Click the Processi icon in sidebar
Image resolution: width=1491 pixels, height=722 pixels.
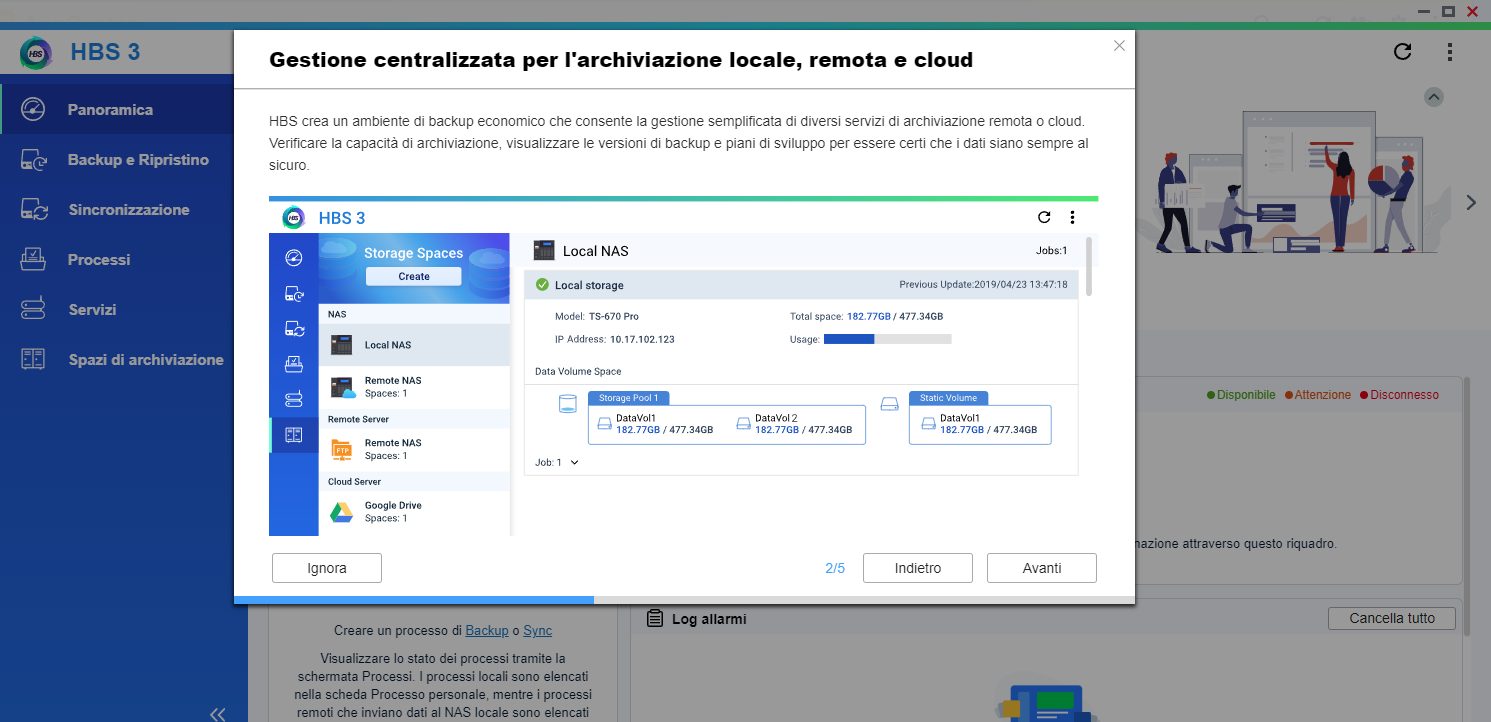point(33,260)
